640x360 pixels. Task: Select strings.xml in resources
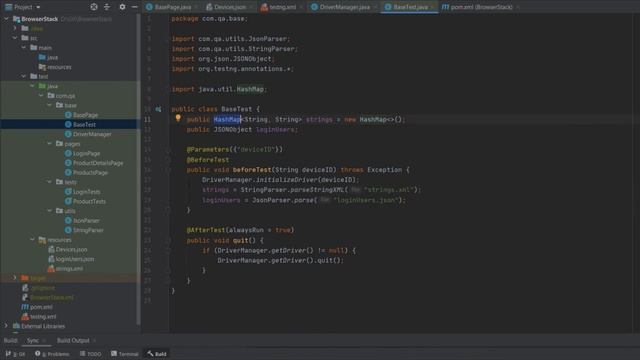tap(69, 269)
